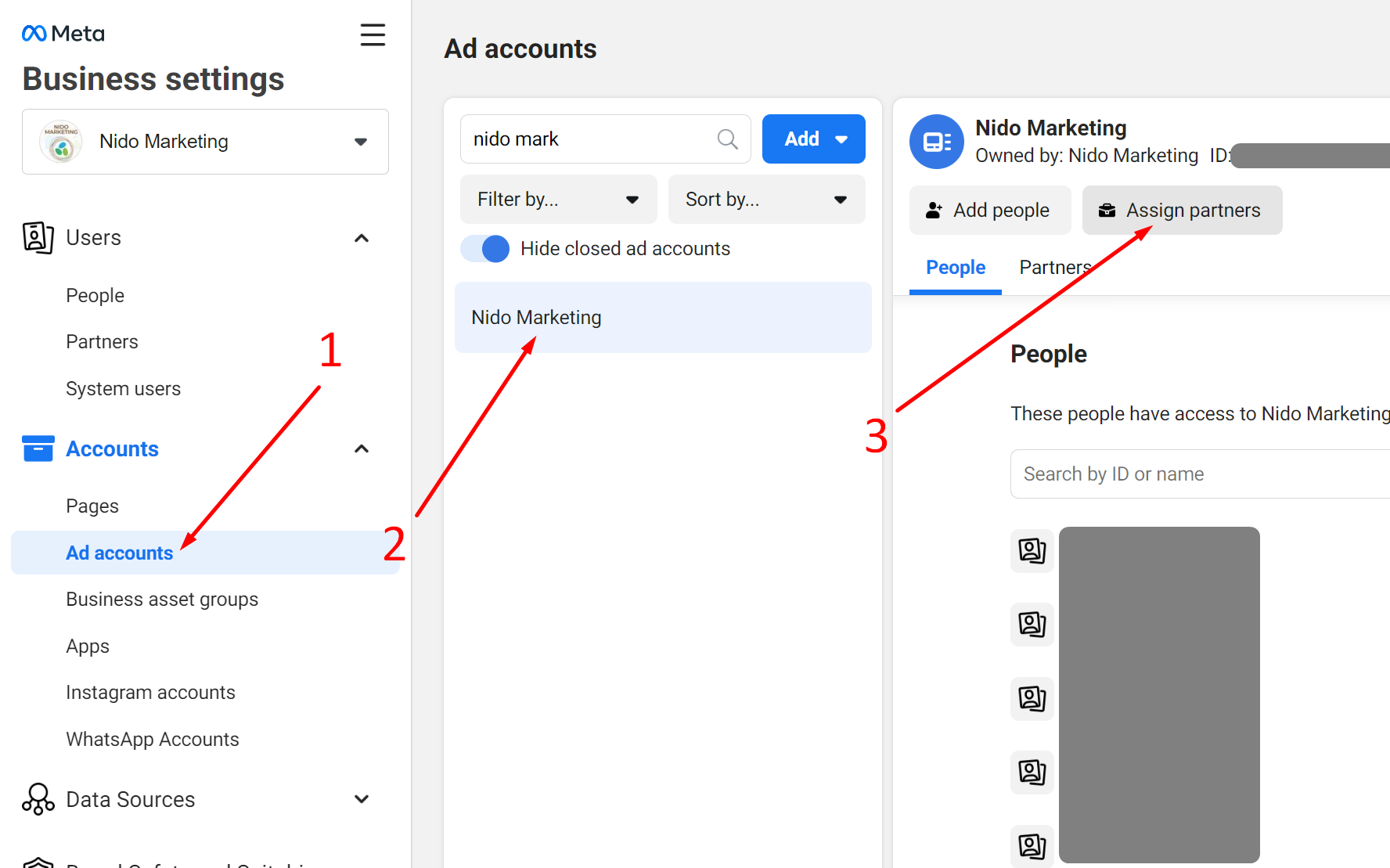Switch to the People tab
1390x868 pixels.
(956, 268)
